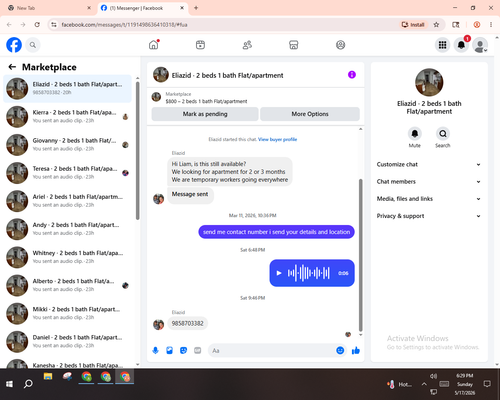
Task: Open conversation information purple icon
Action: point(352,75)
